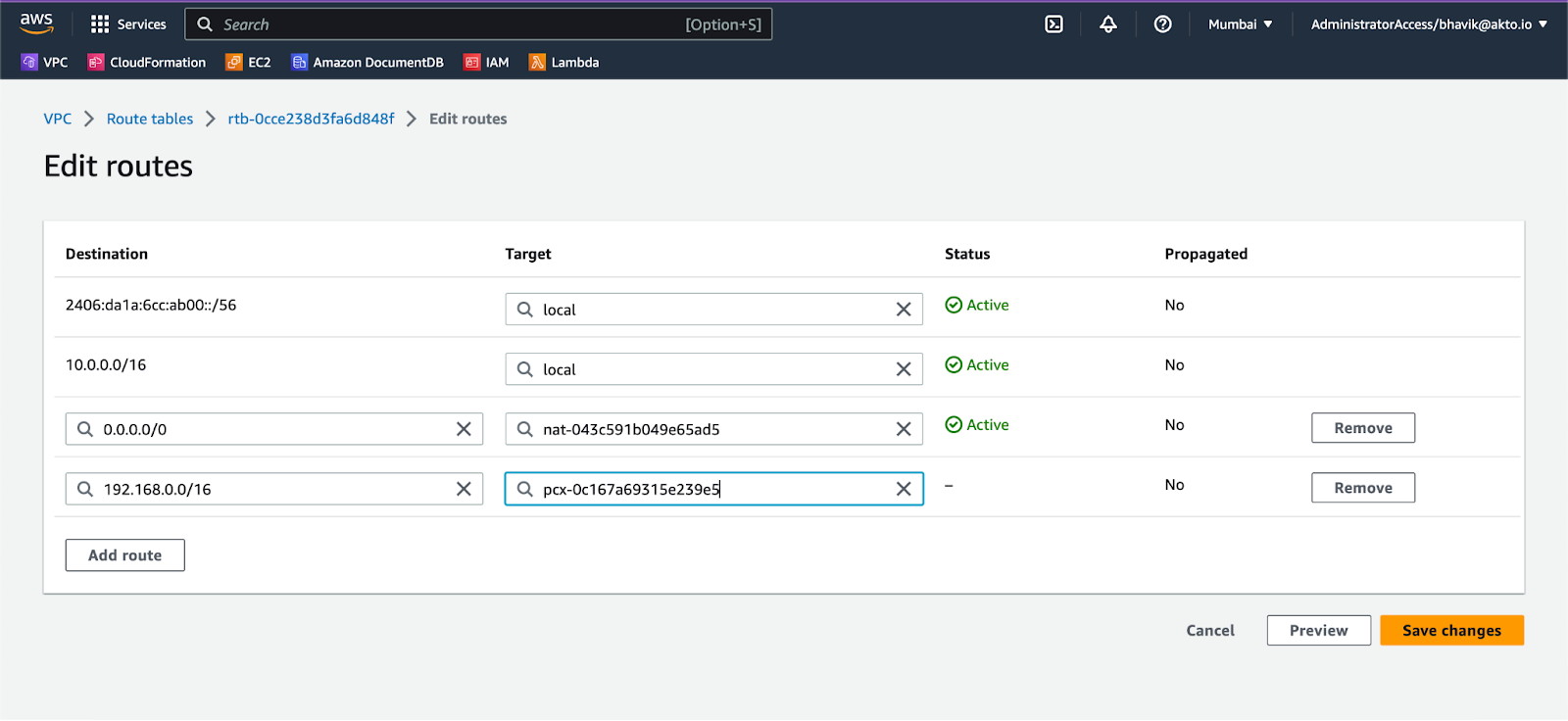The image size is (1568, 721).
Task: Open the Services grid menu
Action: pos(128,24)
